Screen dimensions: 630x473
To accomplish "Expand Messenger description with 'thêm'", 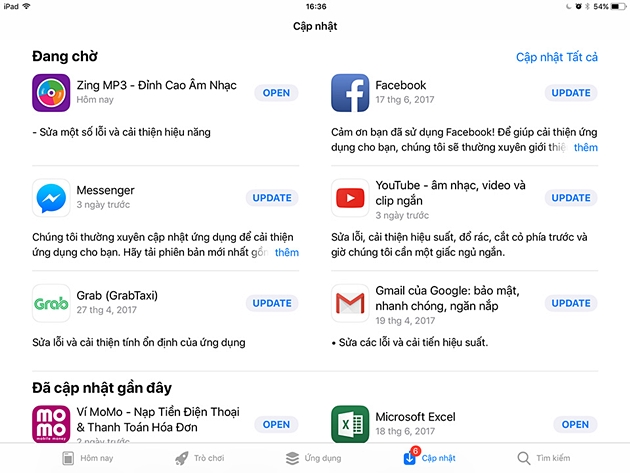I will [286, 252].
